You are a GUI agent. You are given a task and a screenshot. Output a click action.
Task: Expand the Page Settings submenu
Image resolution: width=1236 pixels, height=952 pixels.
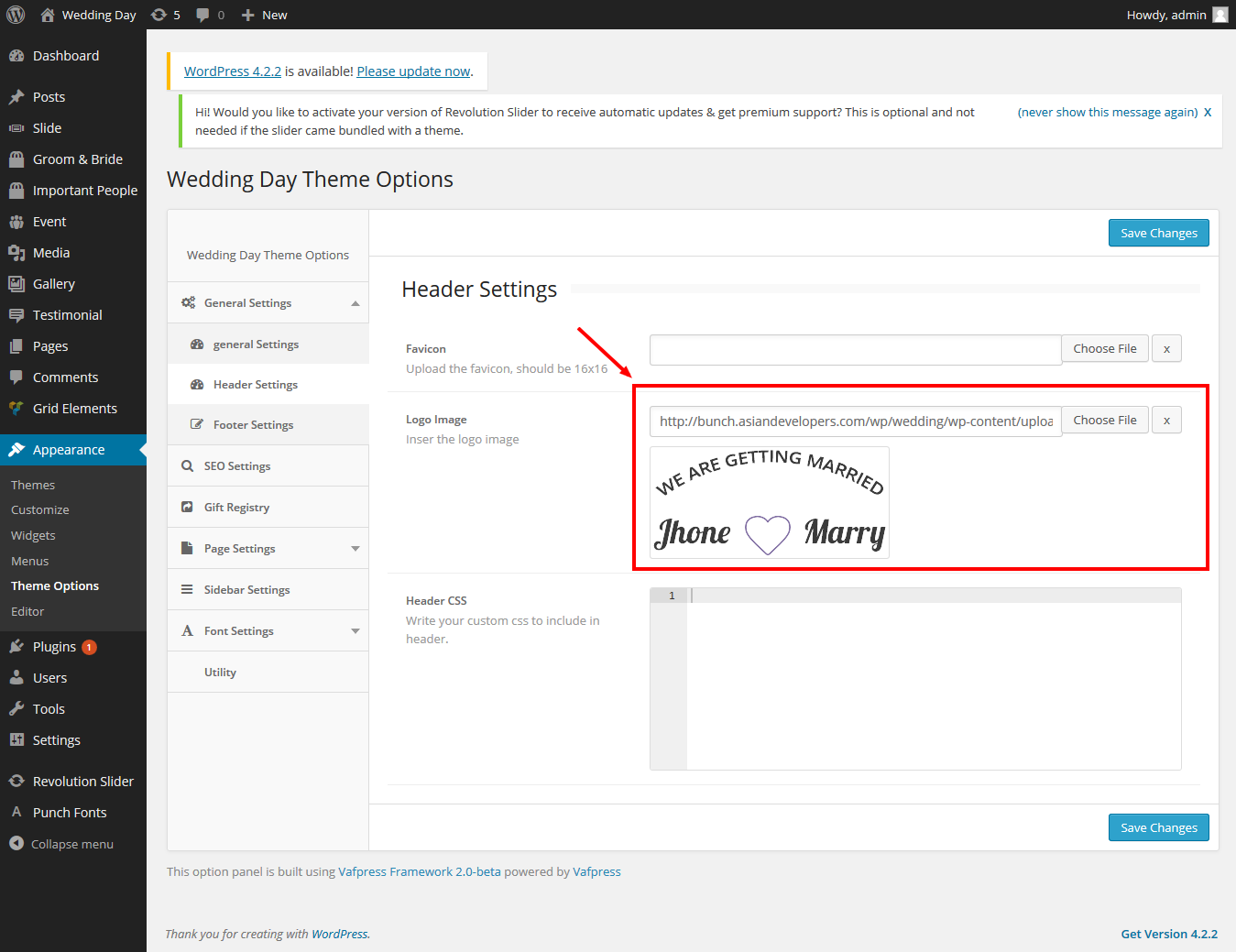tap(355, 549)
